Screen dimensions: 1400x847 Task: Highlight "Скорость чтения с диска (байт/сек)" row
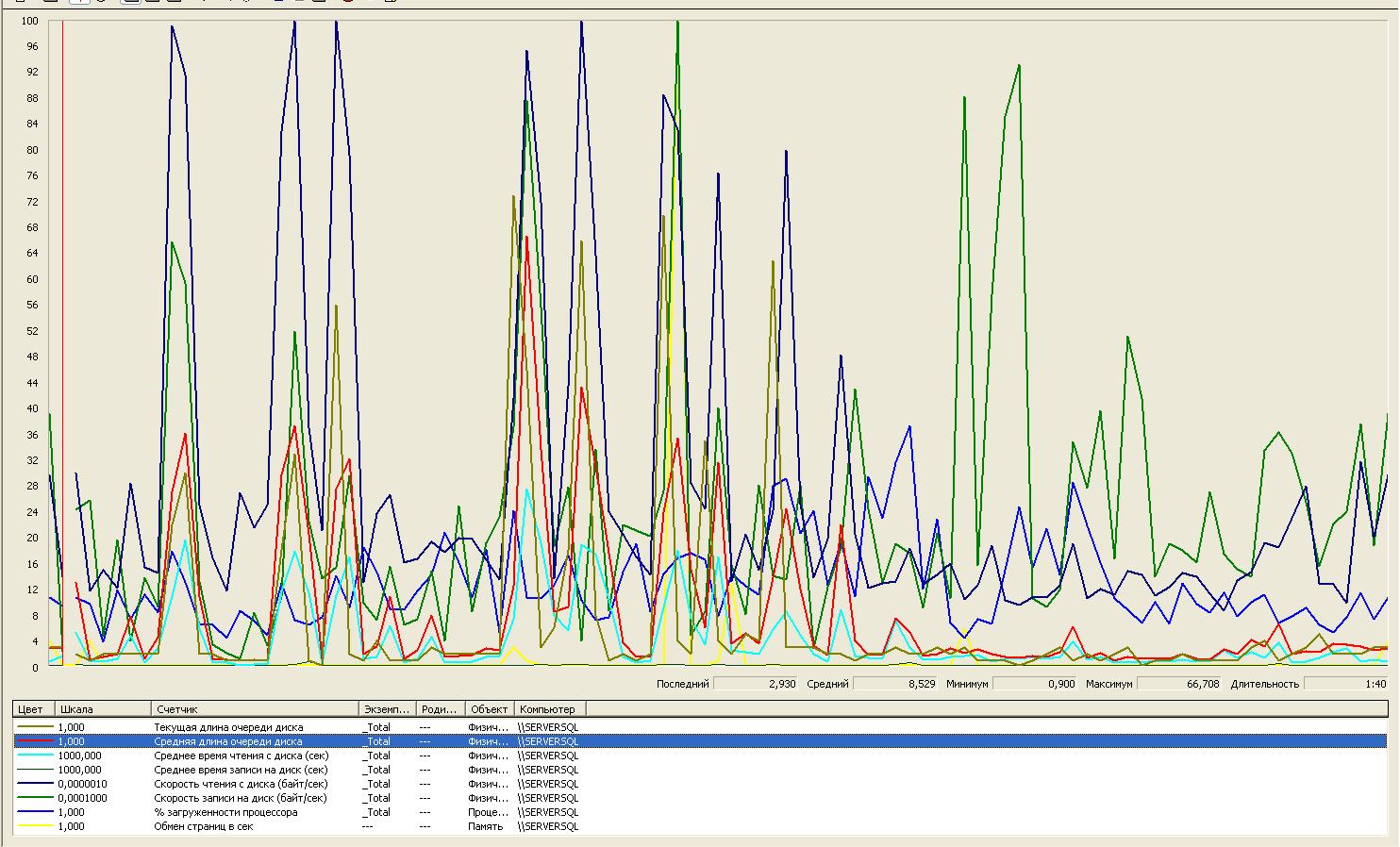[241, 784]
